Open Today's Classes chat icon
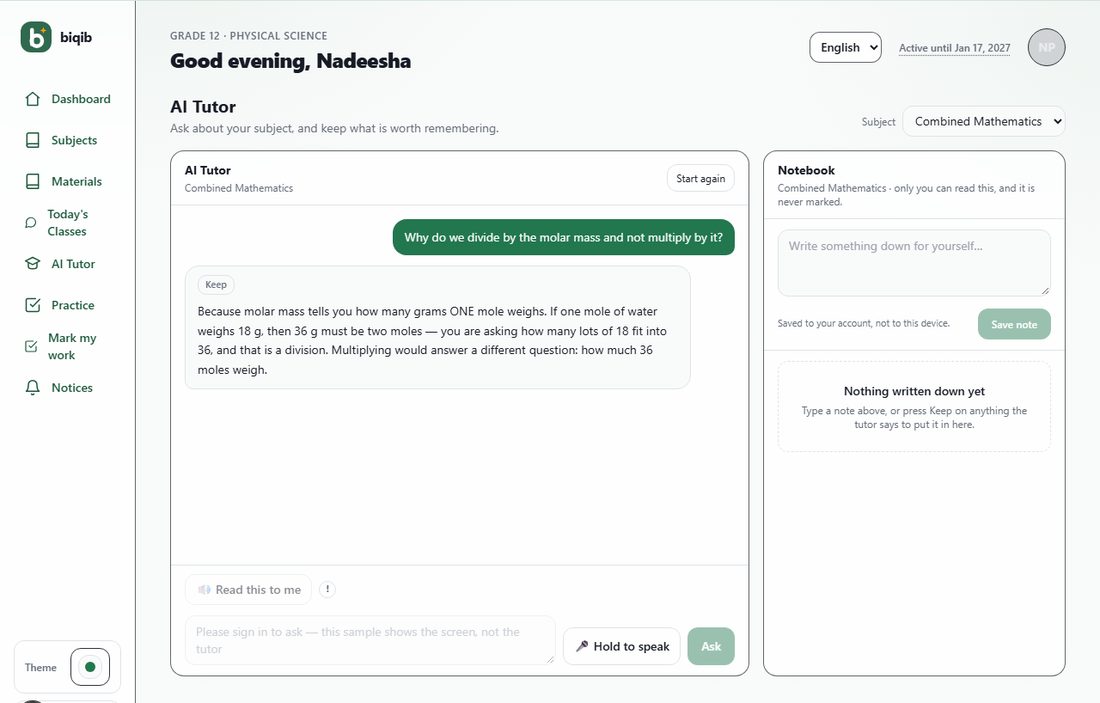1100x703 pixels. coord(30,222)
